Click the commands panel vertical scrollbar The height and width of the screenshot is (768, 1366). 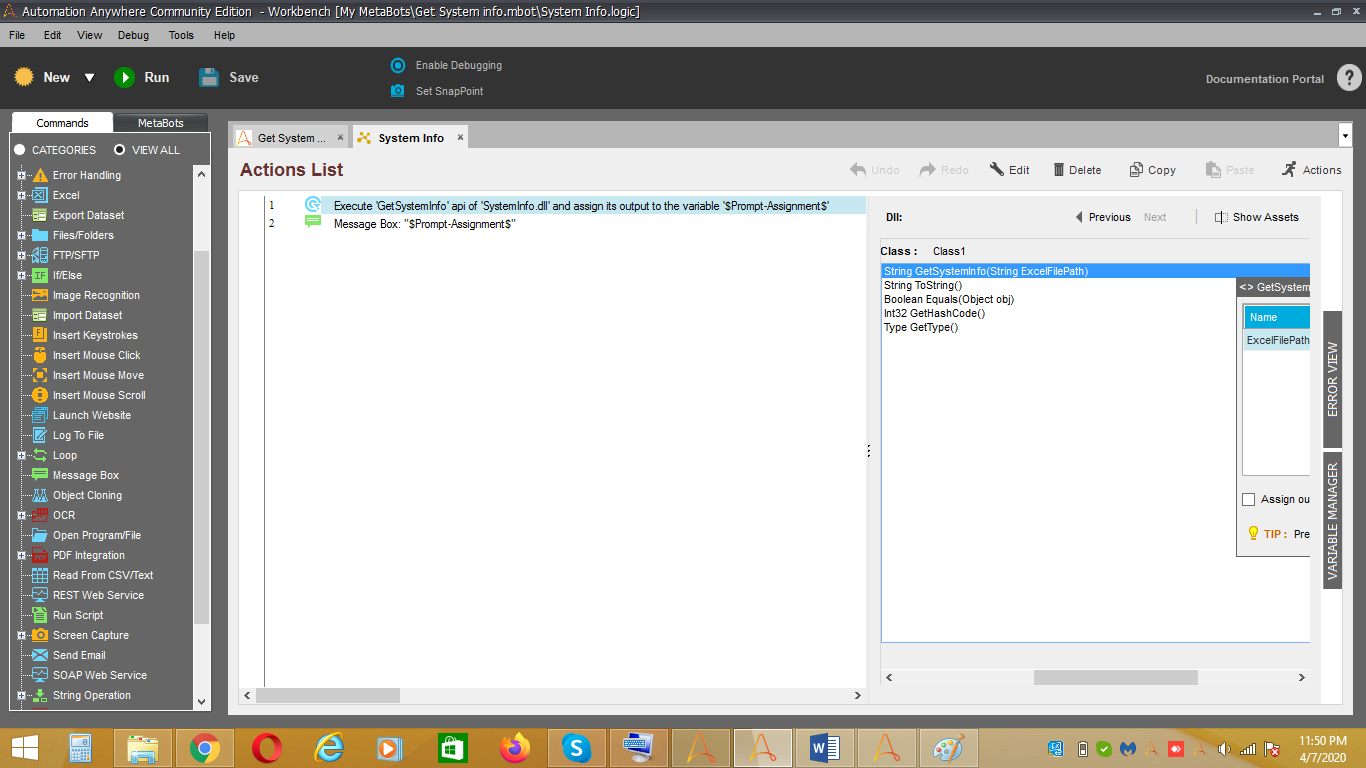click(x=201, y=435)
